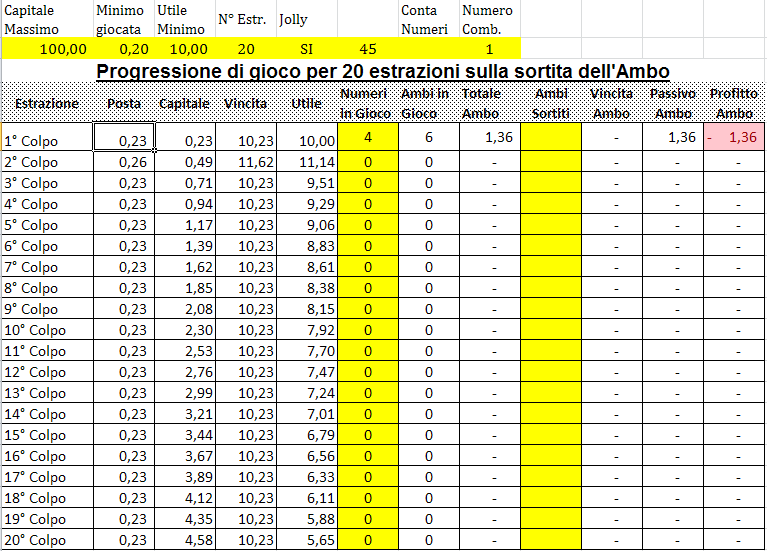
Task: Click the N° Estr. value 20
Action: click(246, 49)
